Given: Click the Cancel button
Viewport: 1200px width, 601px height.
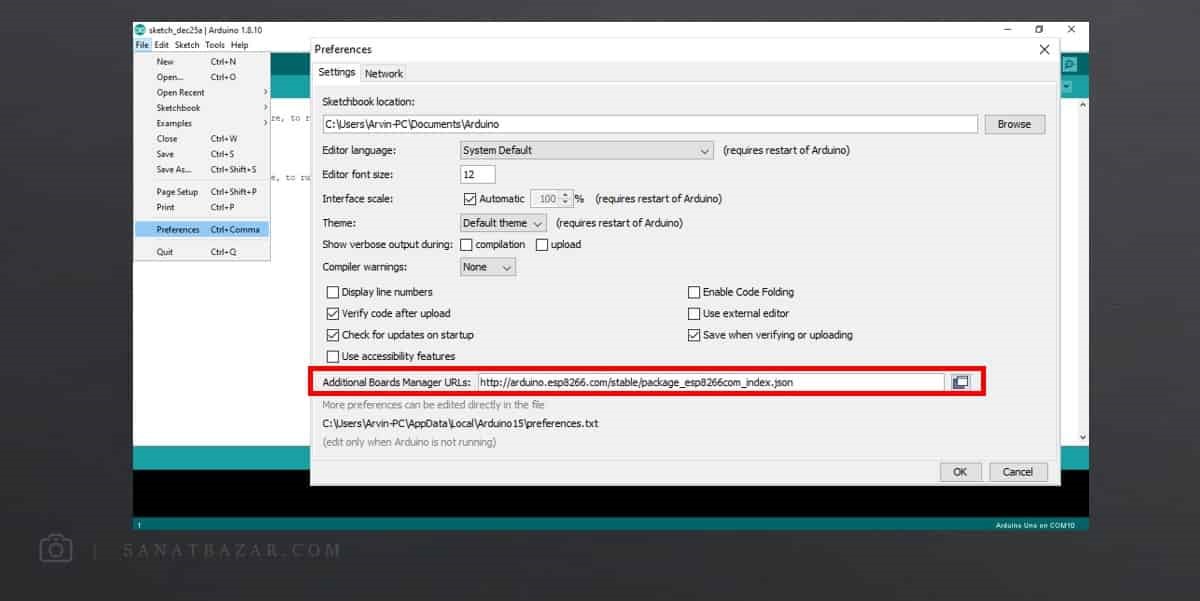Looking at the screenshot, I should 1018,472.
